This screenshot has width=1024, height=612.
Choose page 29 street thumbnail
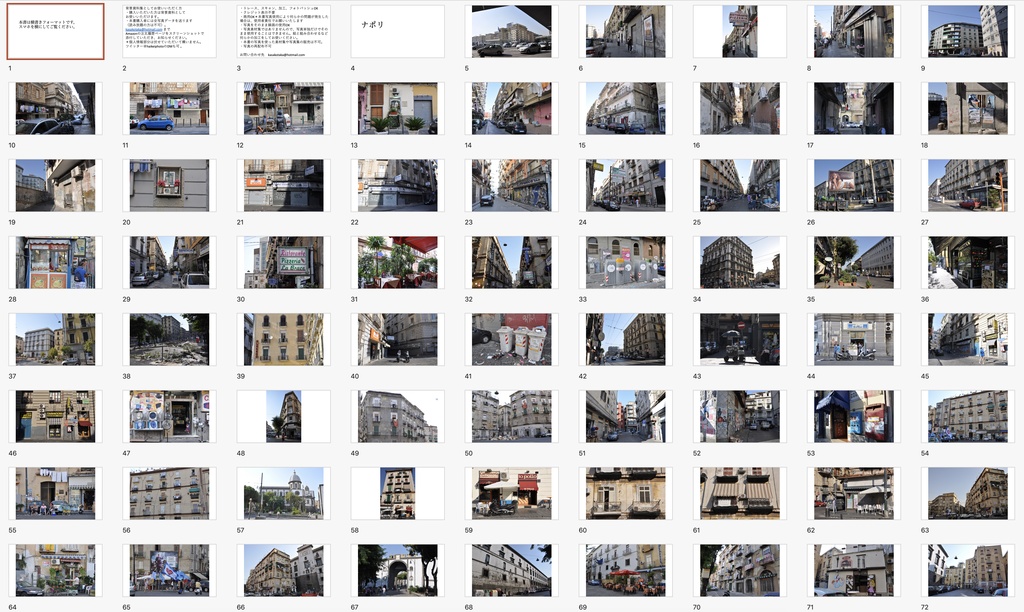click(x=170, y=263)
